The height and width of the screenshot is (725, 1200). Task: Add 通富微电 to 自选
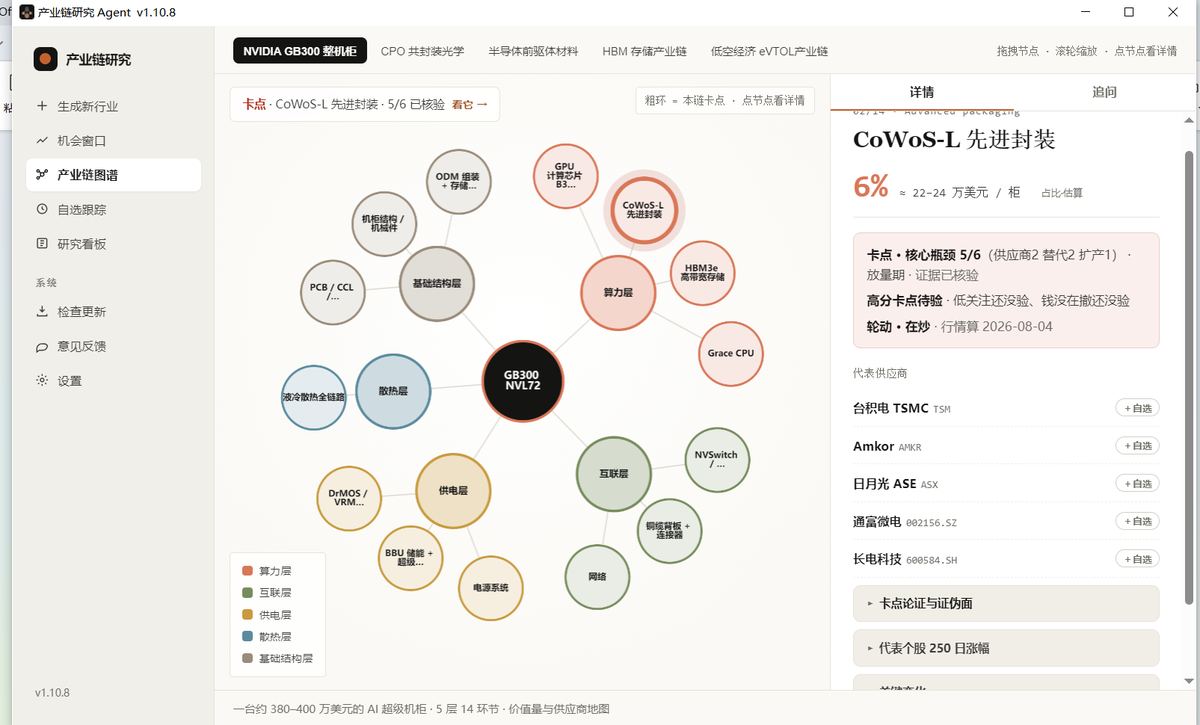pos(1137,521)
